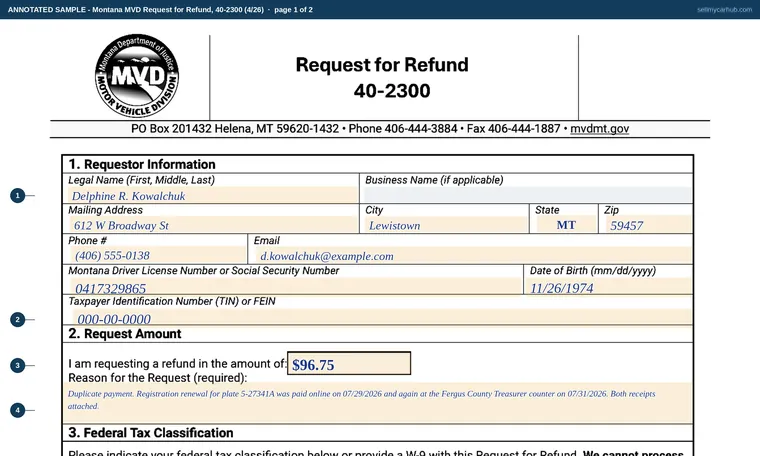Click the empty Business Name field
The image size is (760, 456).
click(528, 195)
